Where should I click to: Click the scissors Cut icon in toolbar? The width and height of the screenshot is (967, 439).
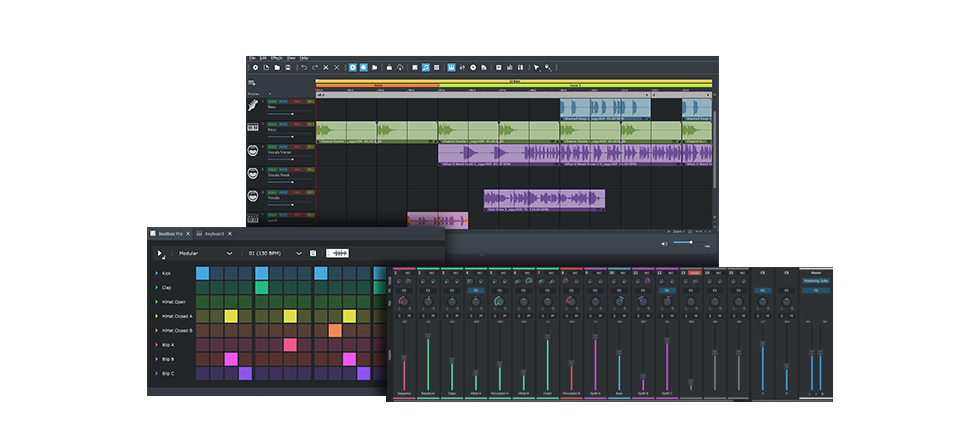(x=326, y=67)
